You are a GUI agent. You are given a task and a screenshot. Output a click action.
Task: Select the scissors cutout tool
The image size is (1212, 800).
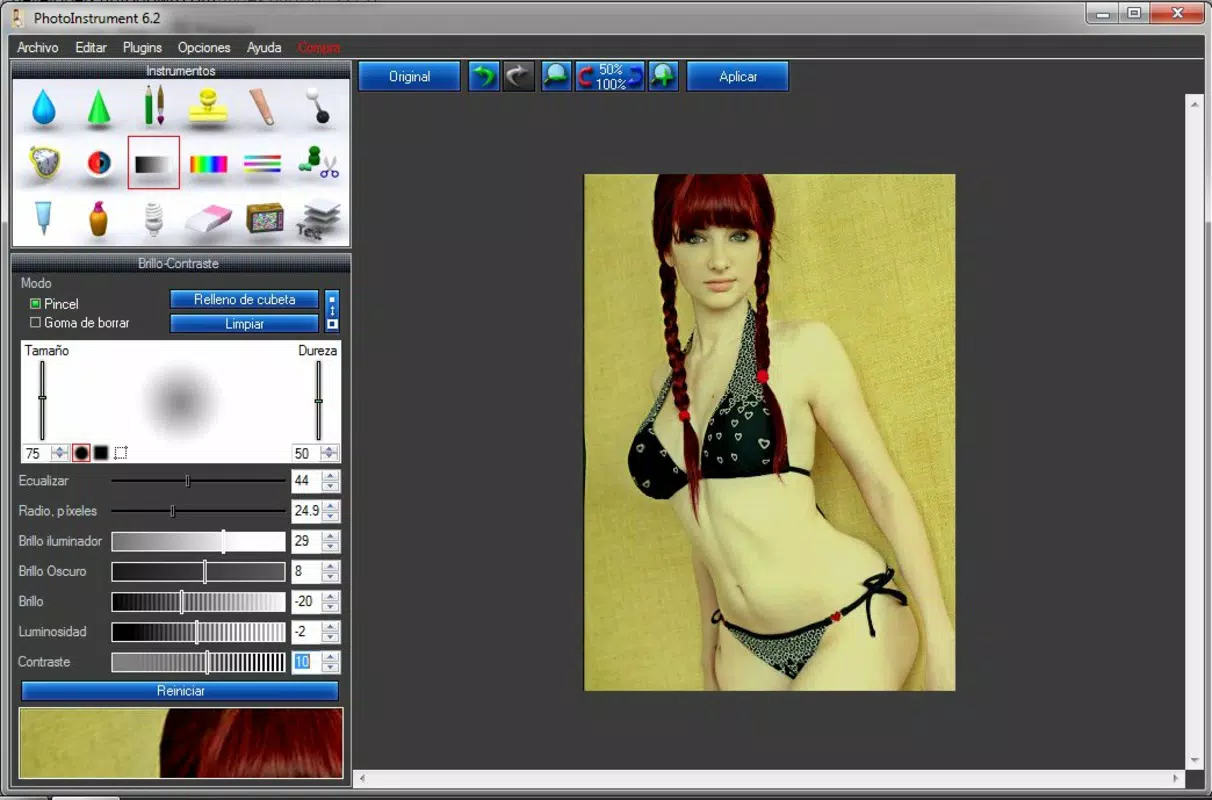click(x=319, y=163)
